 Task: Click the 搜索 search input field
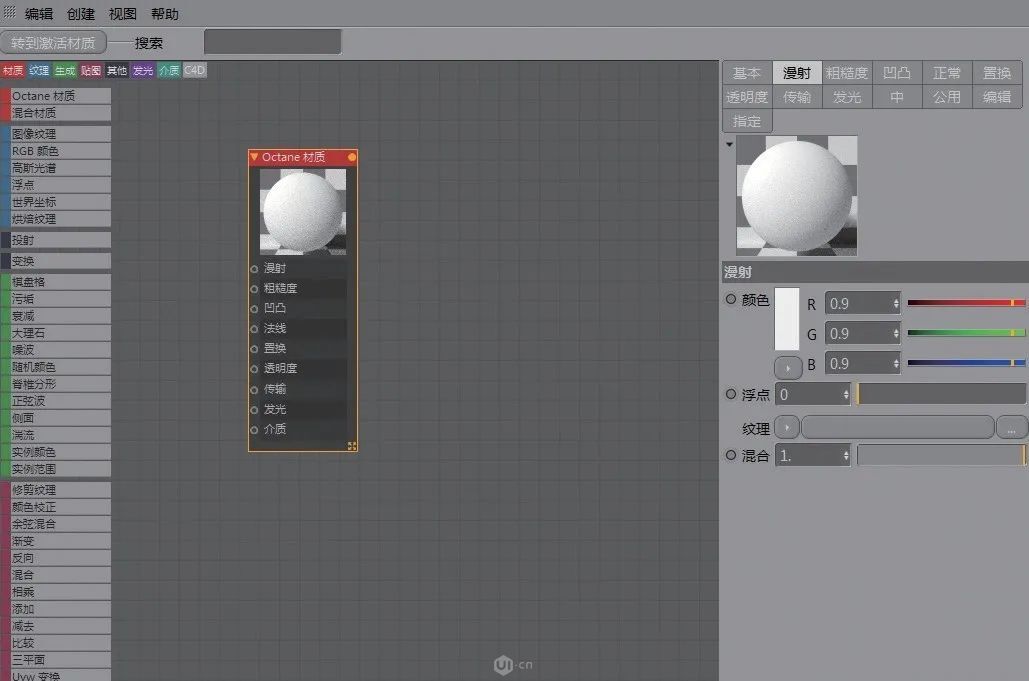272,42
